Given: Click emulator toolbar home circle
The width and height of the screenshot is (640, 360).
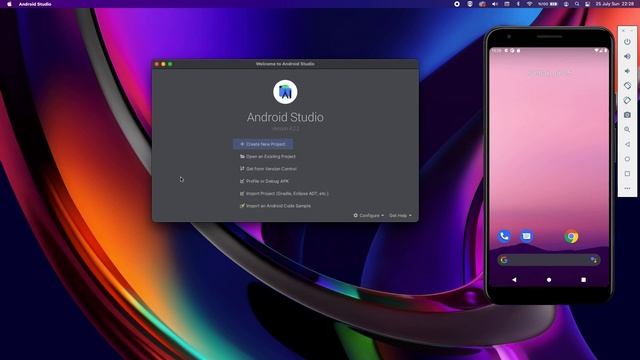Looking at the screenshot, I should pyautogui.click(x=627, y=159).
